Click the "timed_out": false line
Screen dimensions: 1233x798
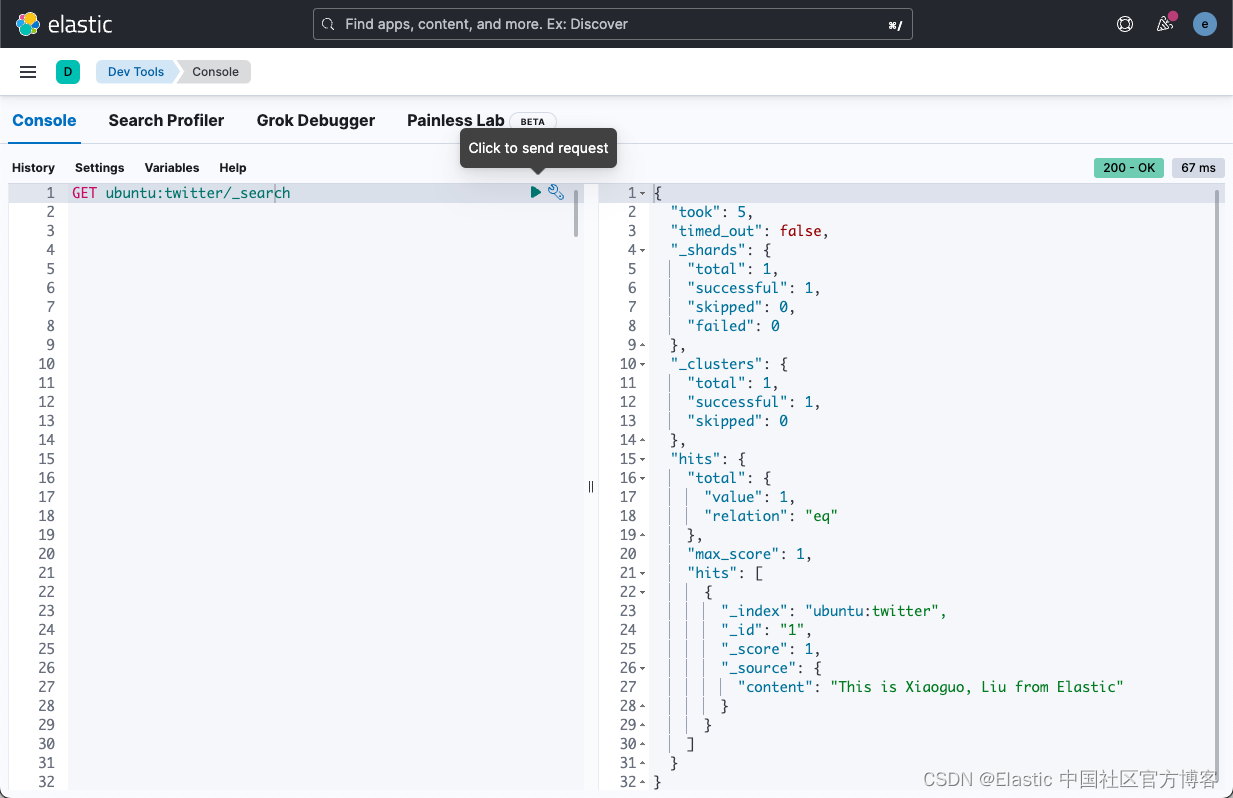click(749, 231)
